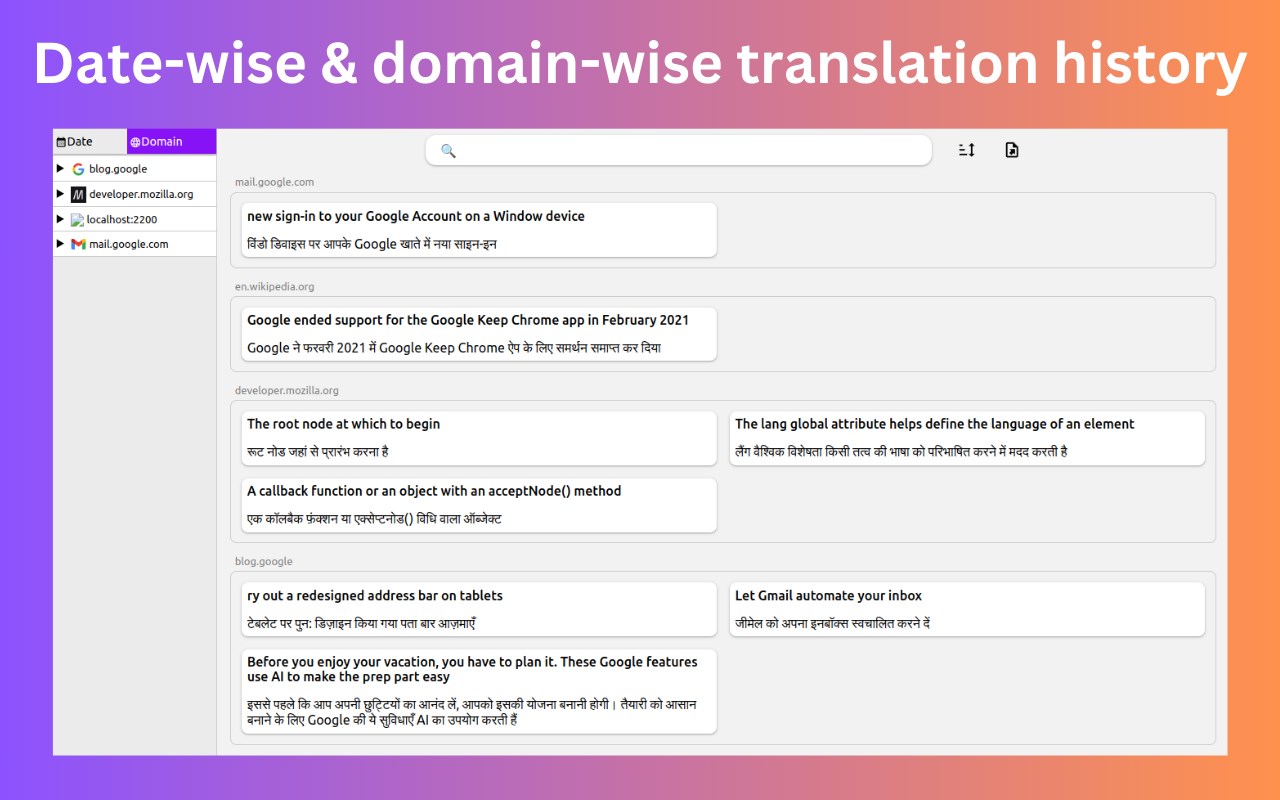Expand the developer.mozilla.org tree arrow
The height and width of the screenshot is (800, 1280).
pyautogui.click(x=60, y=193)
